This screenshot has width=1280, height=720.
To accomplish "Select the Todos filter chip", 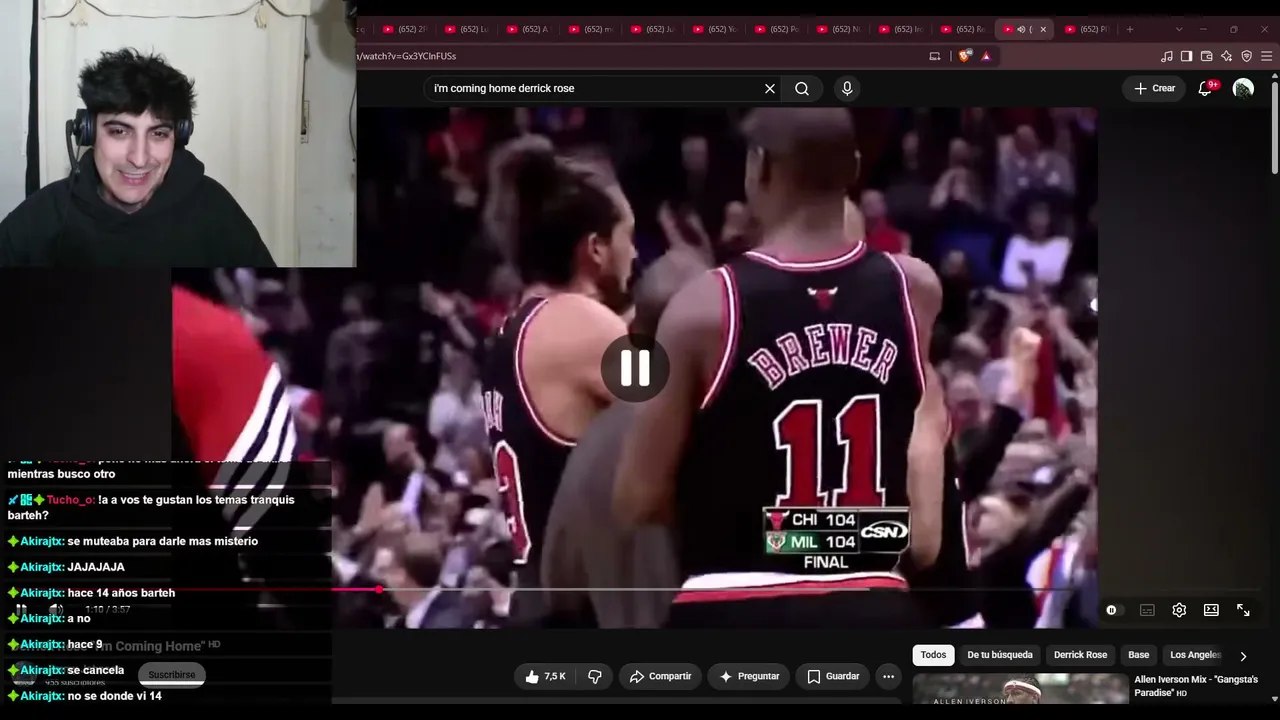I will (933, 655).
